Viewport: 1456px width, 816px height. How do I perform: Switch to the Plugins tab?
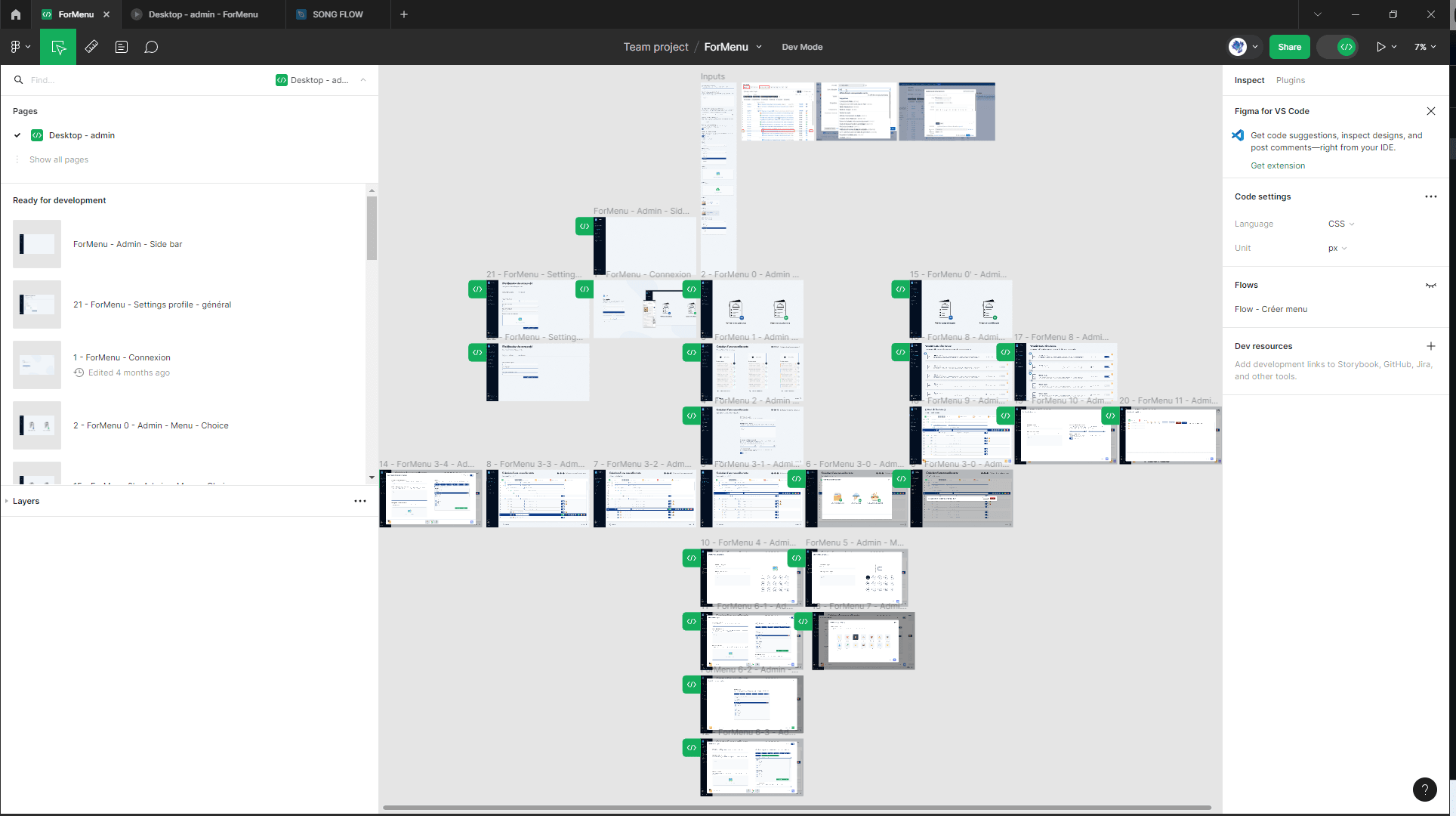[x=1290, y=80]
